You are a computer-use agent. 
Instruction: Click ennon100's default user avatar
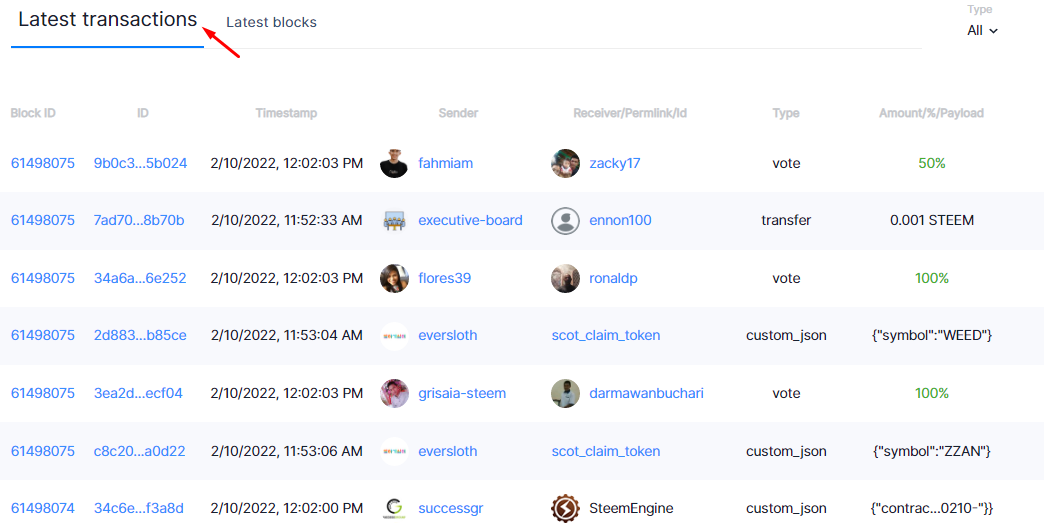[x=565, y=220]
